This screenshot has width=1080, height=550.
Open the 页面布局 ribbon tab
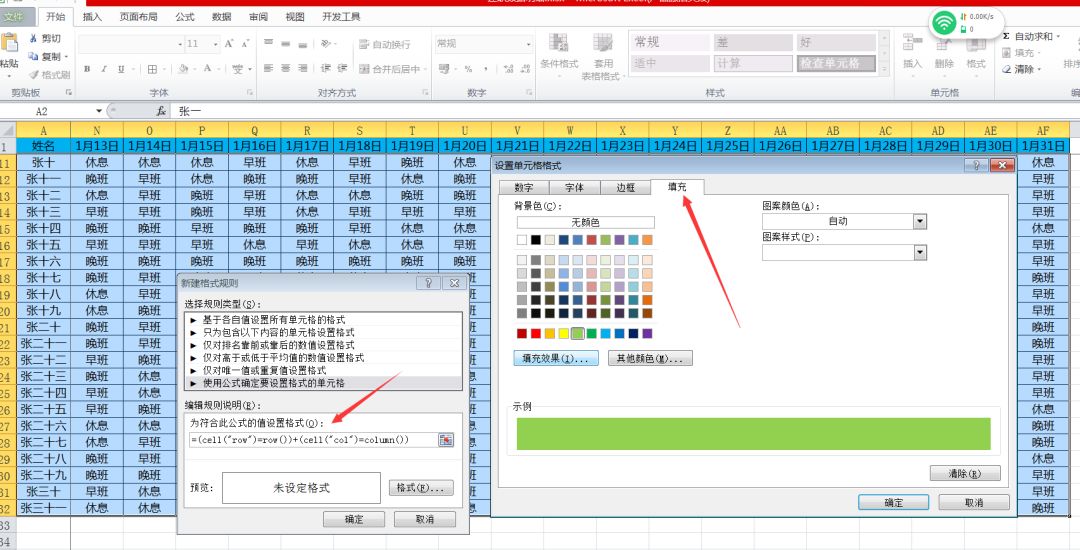click(138, 17)
